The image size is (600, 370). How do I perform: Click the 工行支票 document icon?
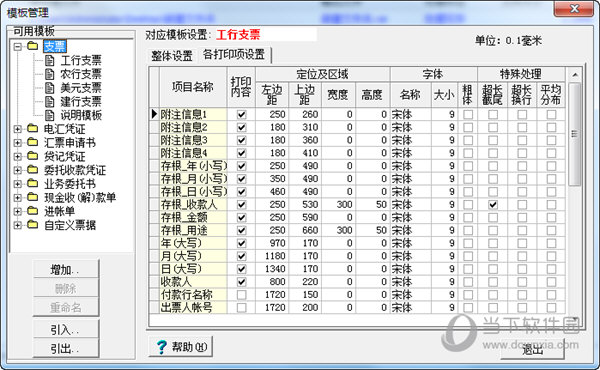pyautogui.click(x=50, y=60)
